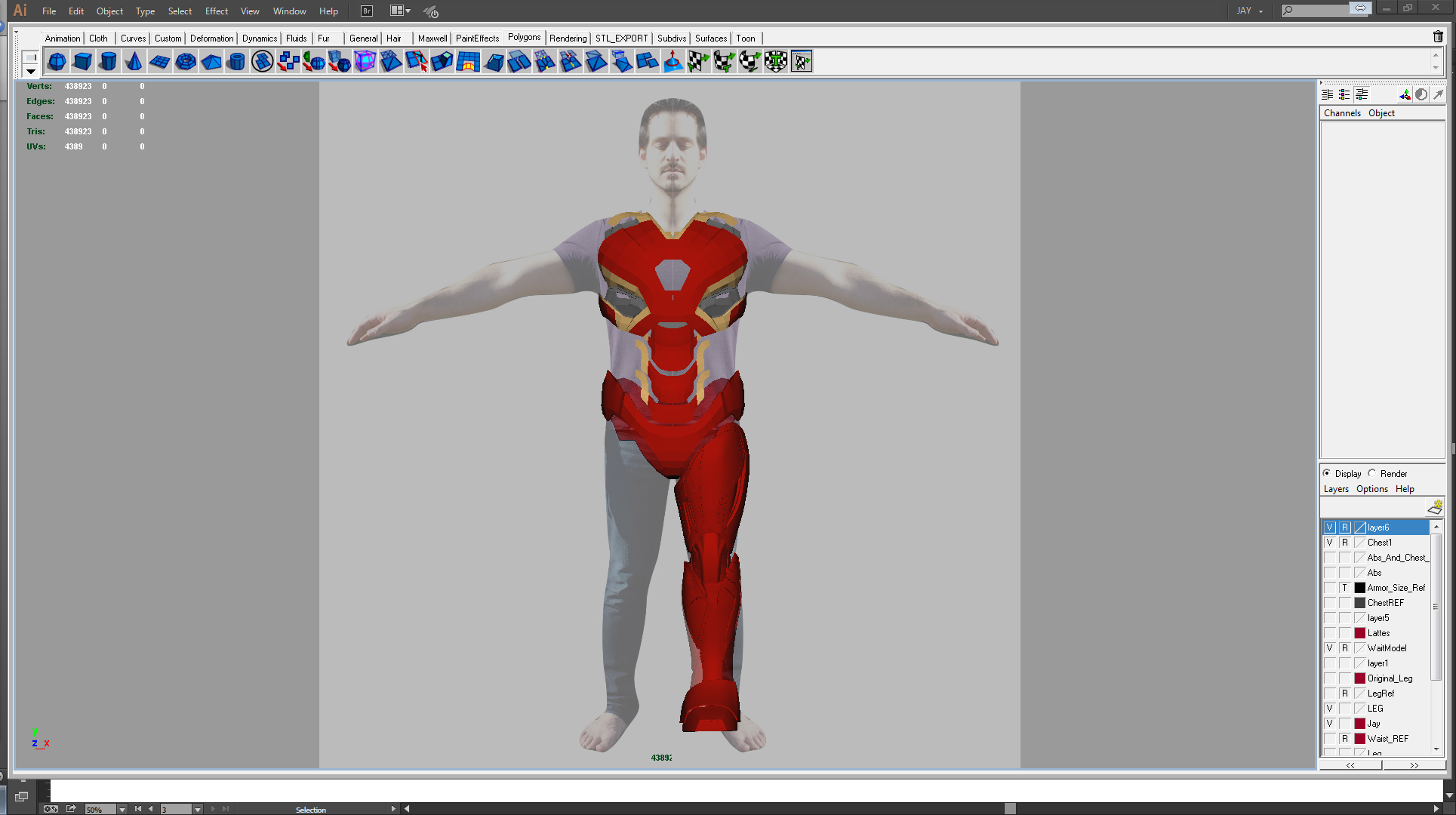This screenshot has width=1456, height=815.
Task: Click the ChestREF layer gray color swatch
Action: [x=1359, y=603]
